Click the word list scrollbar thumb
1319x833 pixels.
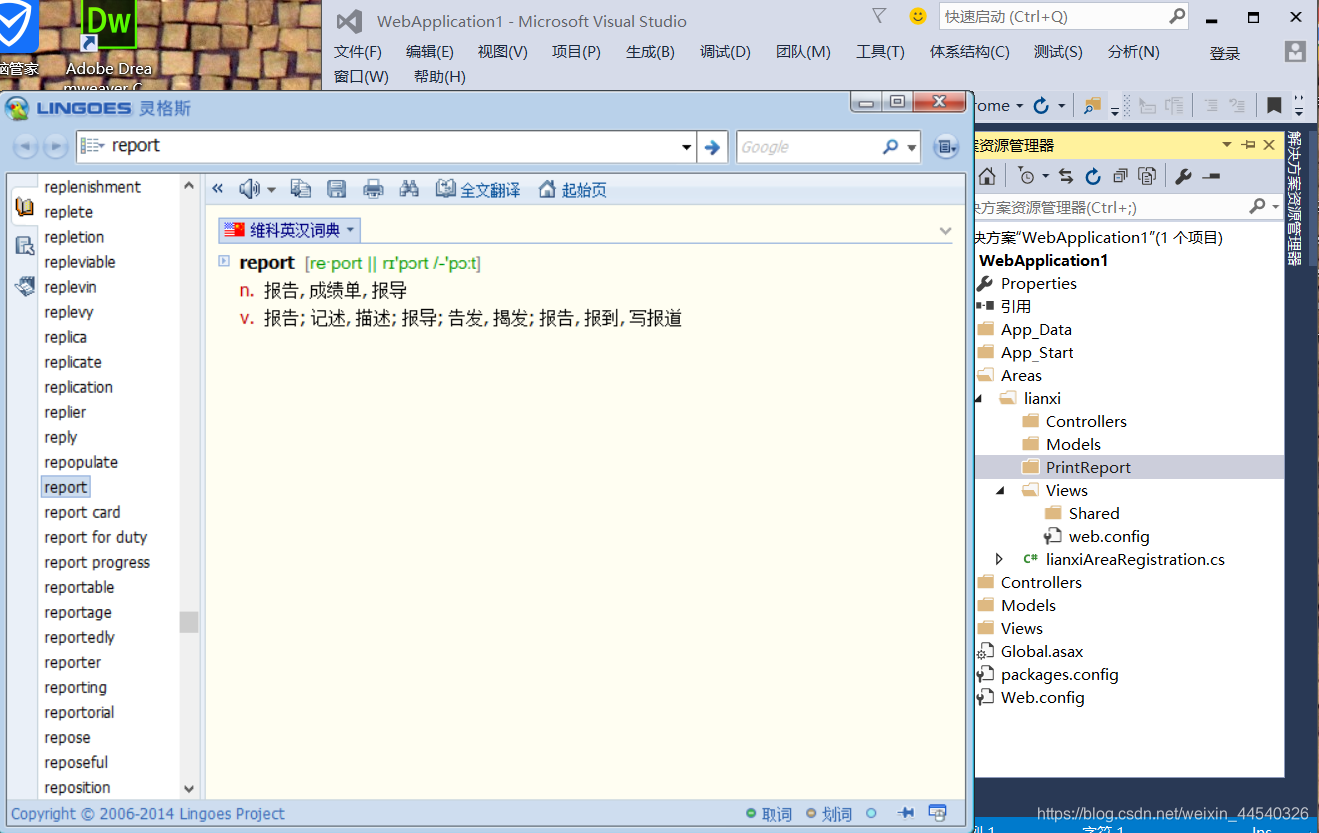tap(189, 622)
